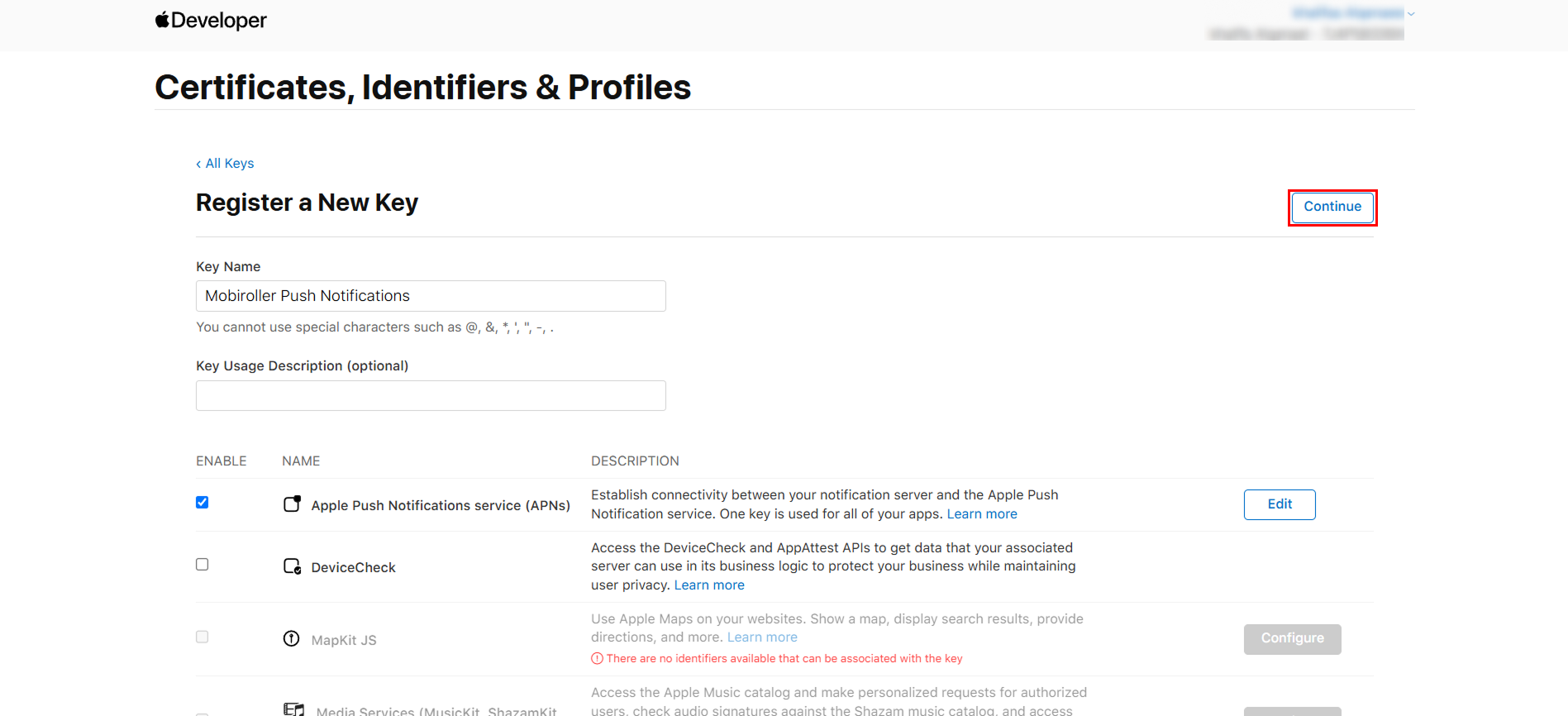Viewport: 1568px width, 716px height.
Task: Open Learn more link for MapKit JS
Action: click(762, 637)
